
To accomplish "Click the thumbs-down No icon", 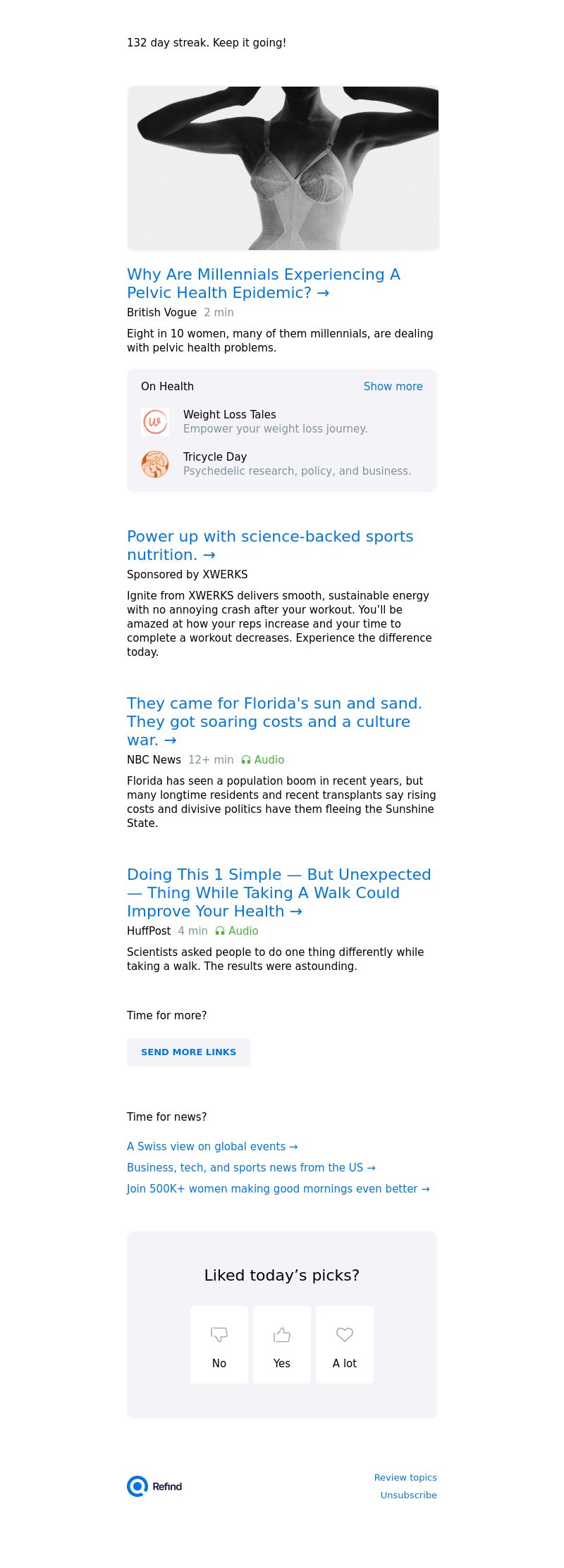I will (x=219, y=1334).
